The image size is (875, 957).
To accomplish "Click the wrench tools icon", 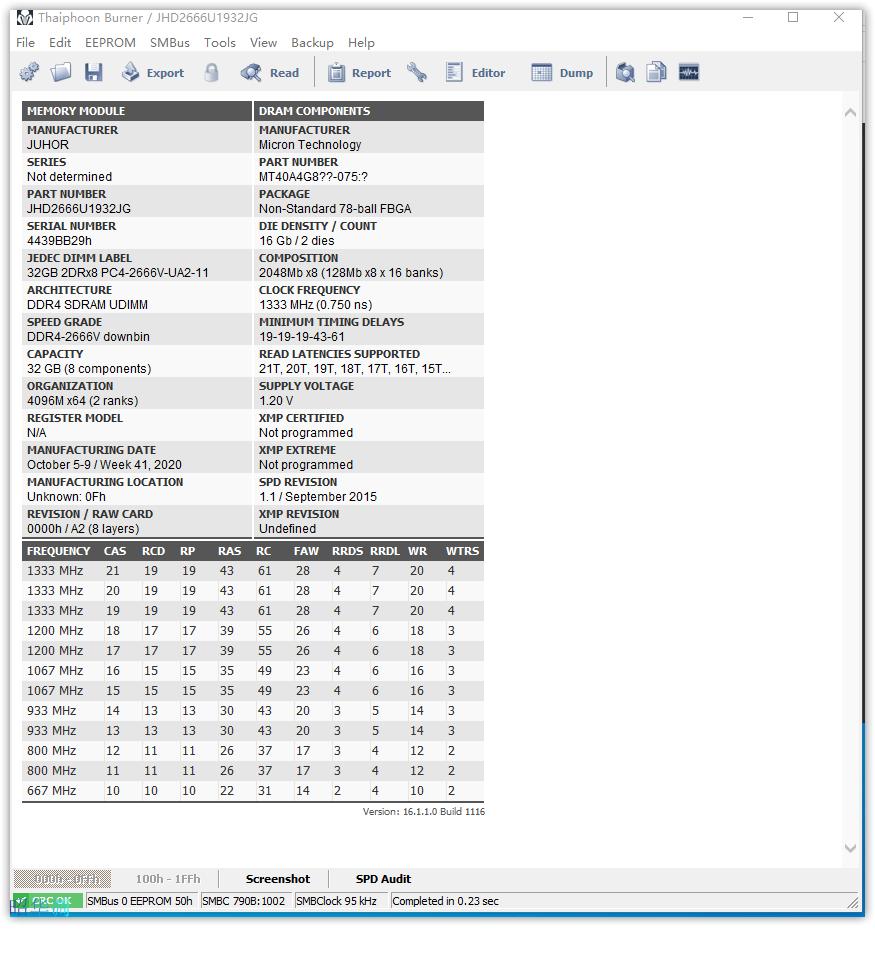I will [417, 72].
